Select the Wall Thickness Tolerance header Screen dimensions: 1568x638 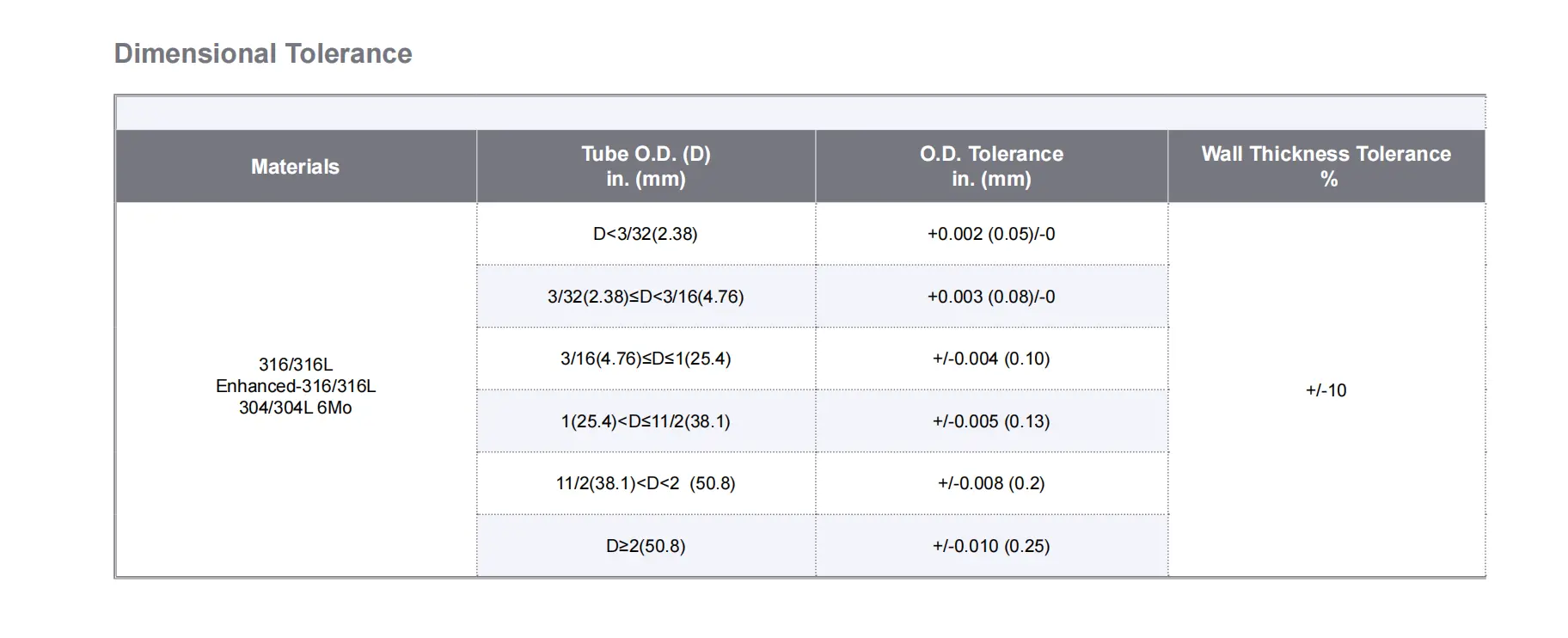(1326, 166)
